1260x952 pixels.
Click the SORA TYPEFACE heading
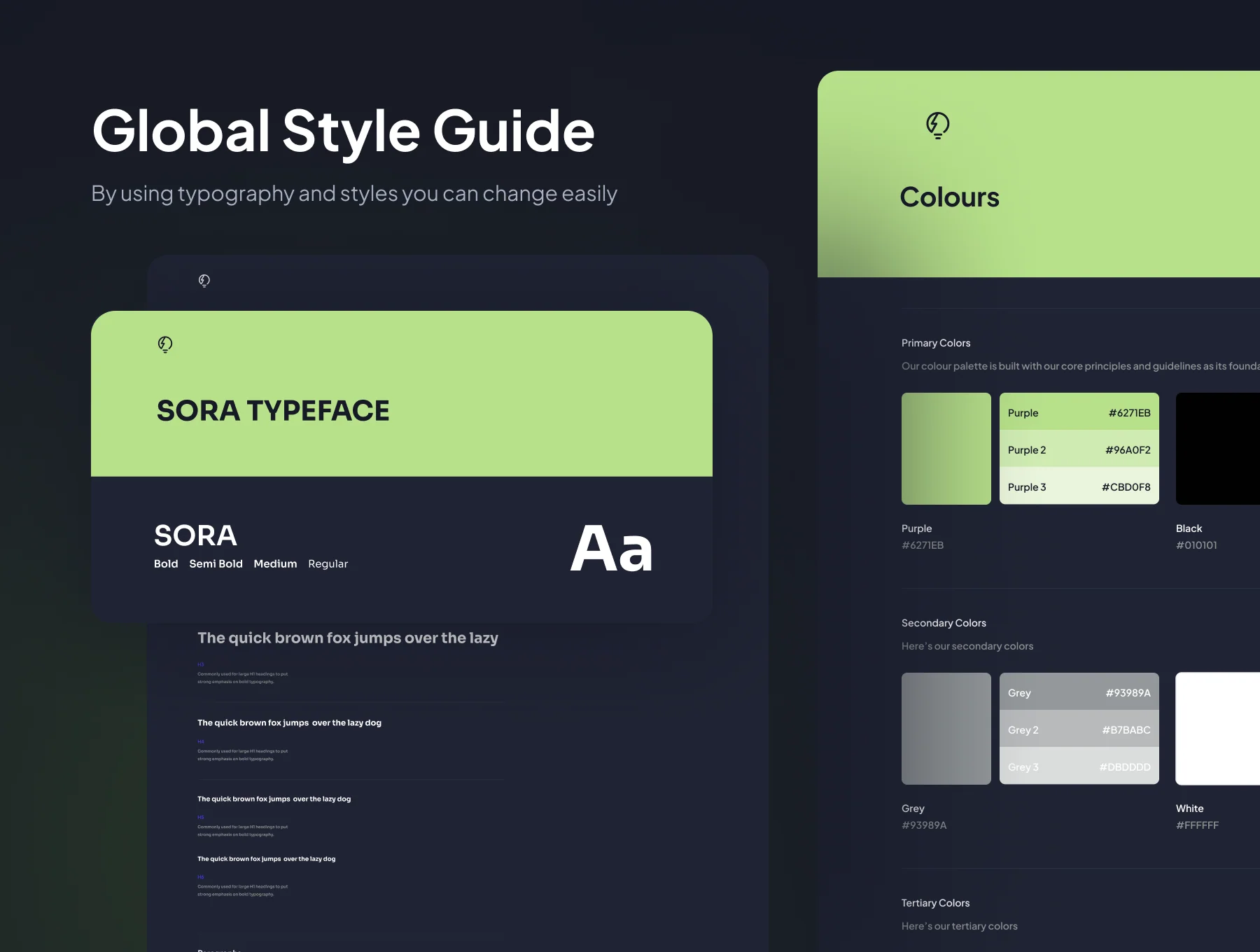[x=273, y=411]
